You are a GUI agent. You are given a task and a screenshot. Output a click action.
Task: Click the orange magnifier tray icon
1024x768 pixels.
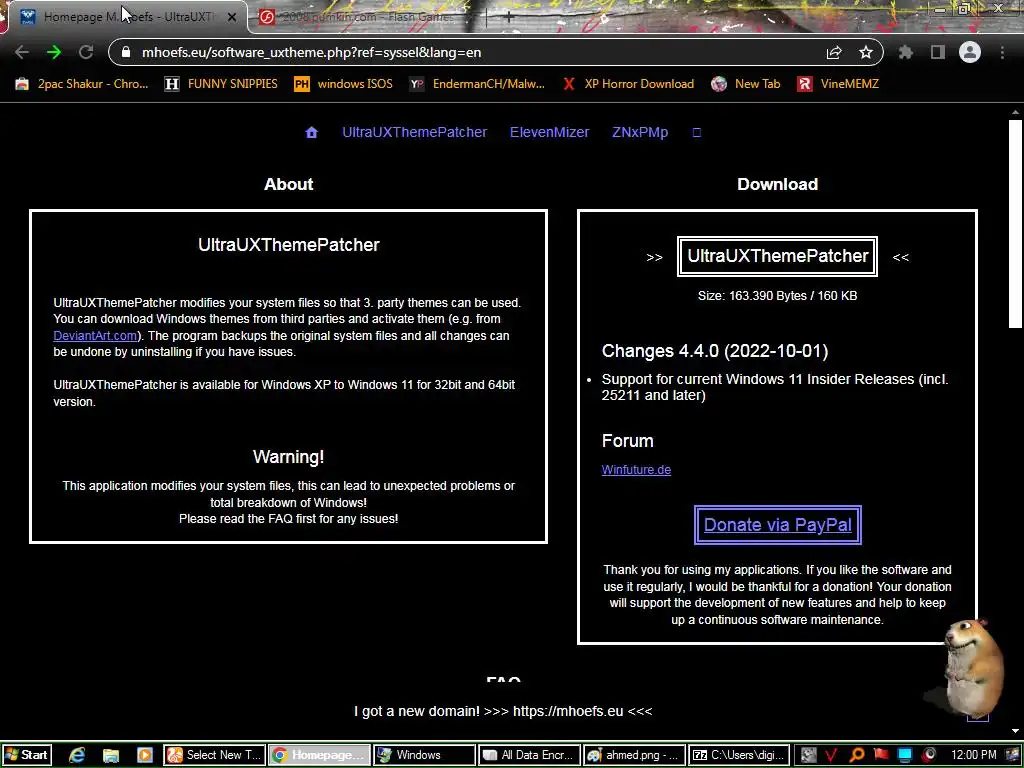tap(857, 755)
